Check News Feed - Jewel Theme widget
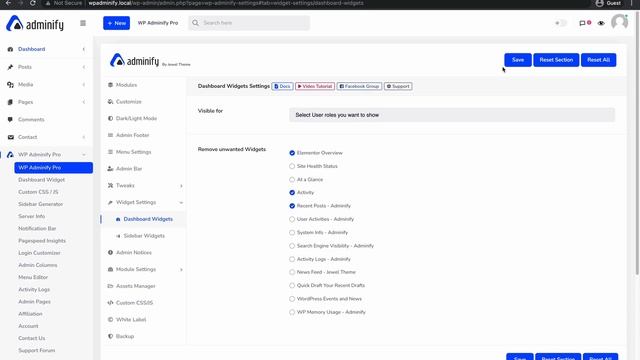Viewport: 640px width, 360px height. coord(292,272)
